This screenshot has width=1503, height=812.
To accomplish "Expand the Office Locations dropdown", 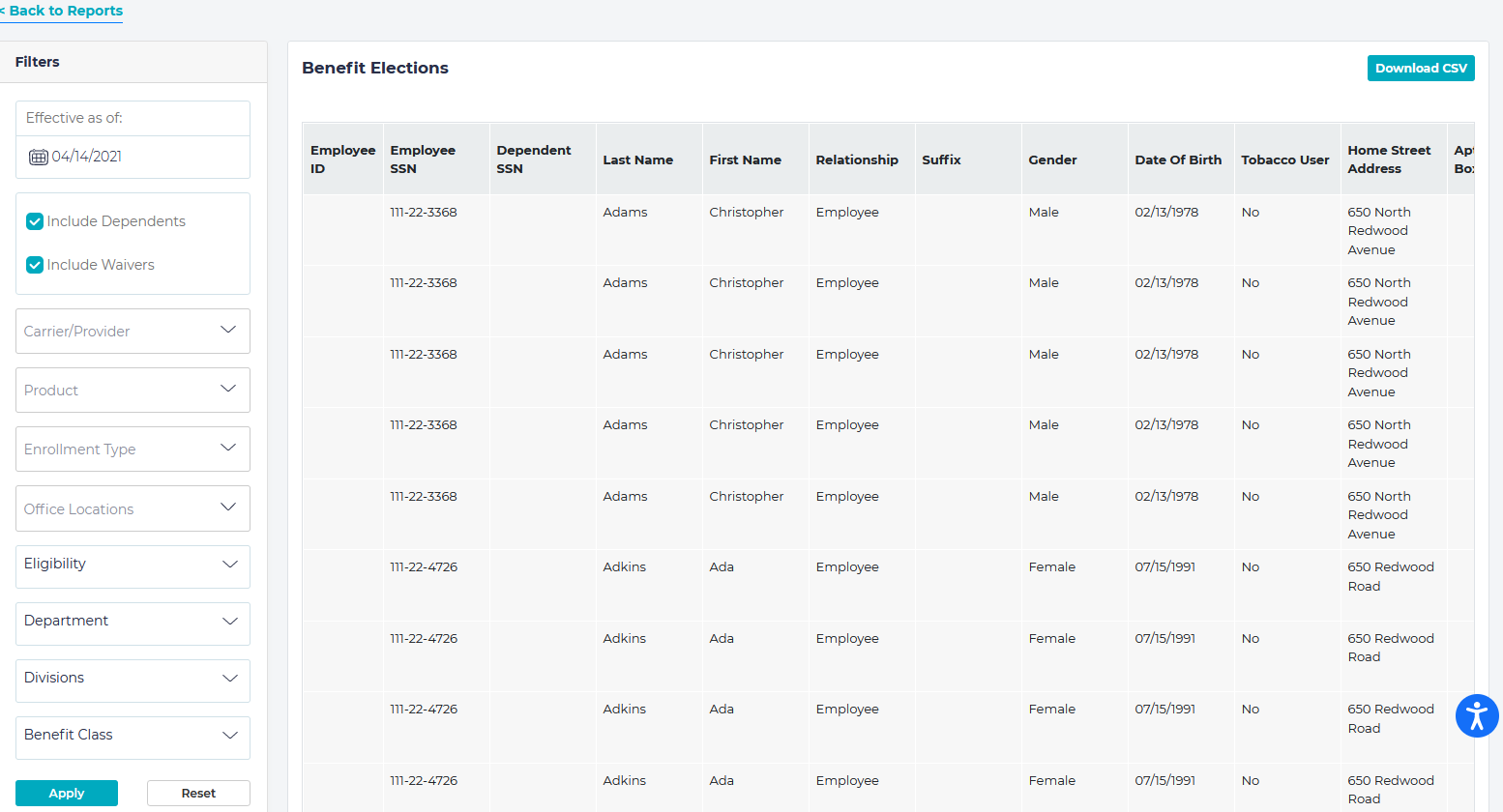I will [x=133, y=509].
